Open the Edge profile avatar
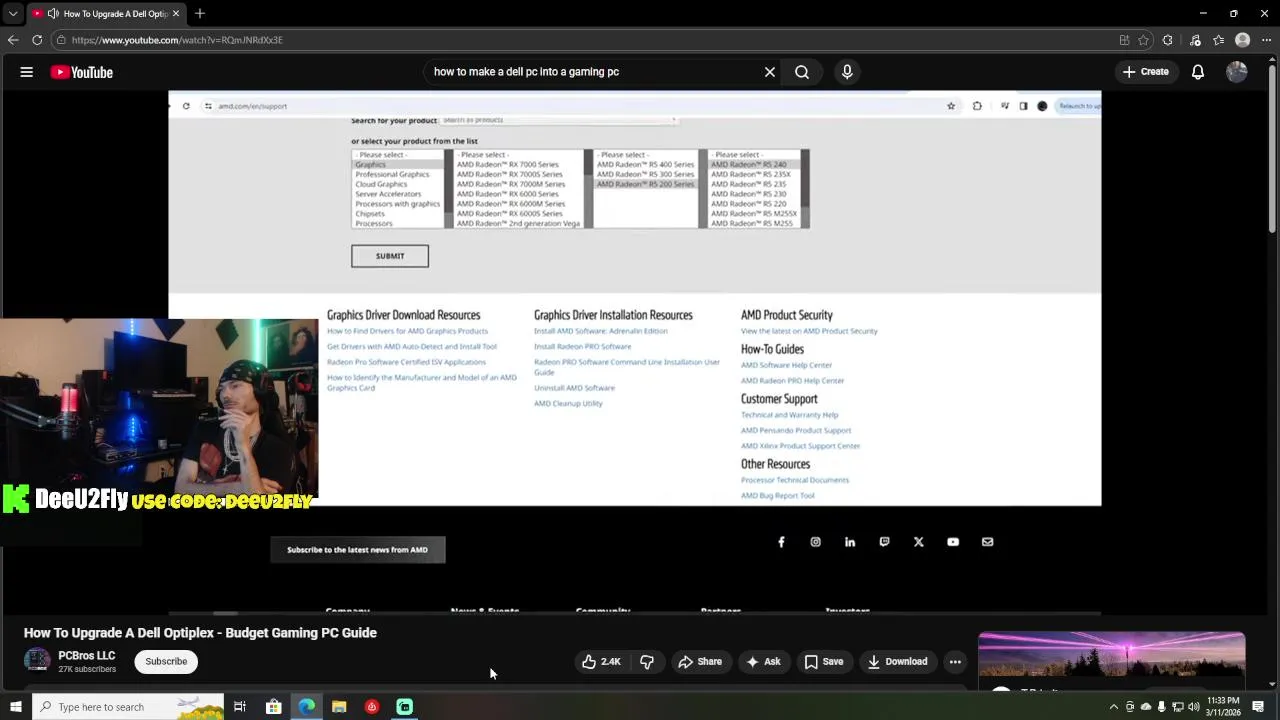 (1243, 40)
